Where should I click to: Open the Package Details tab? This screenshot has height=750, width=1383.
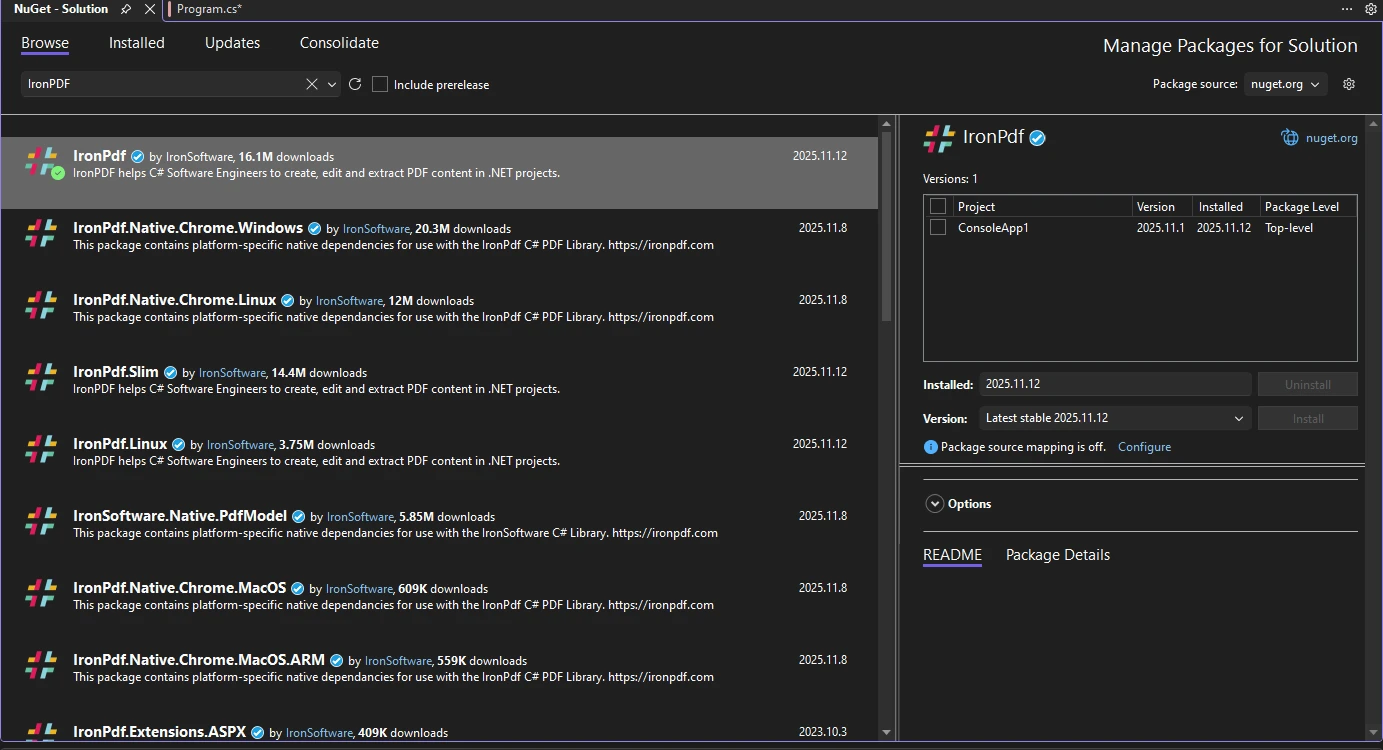1057,555
